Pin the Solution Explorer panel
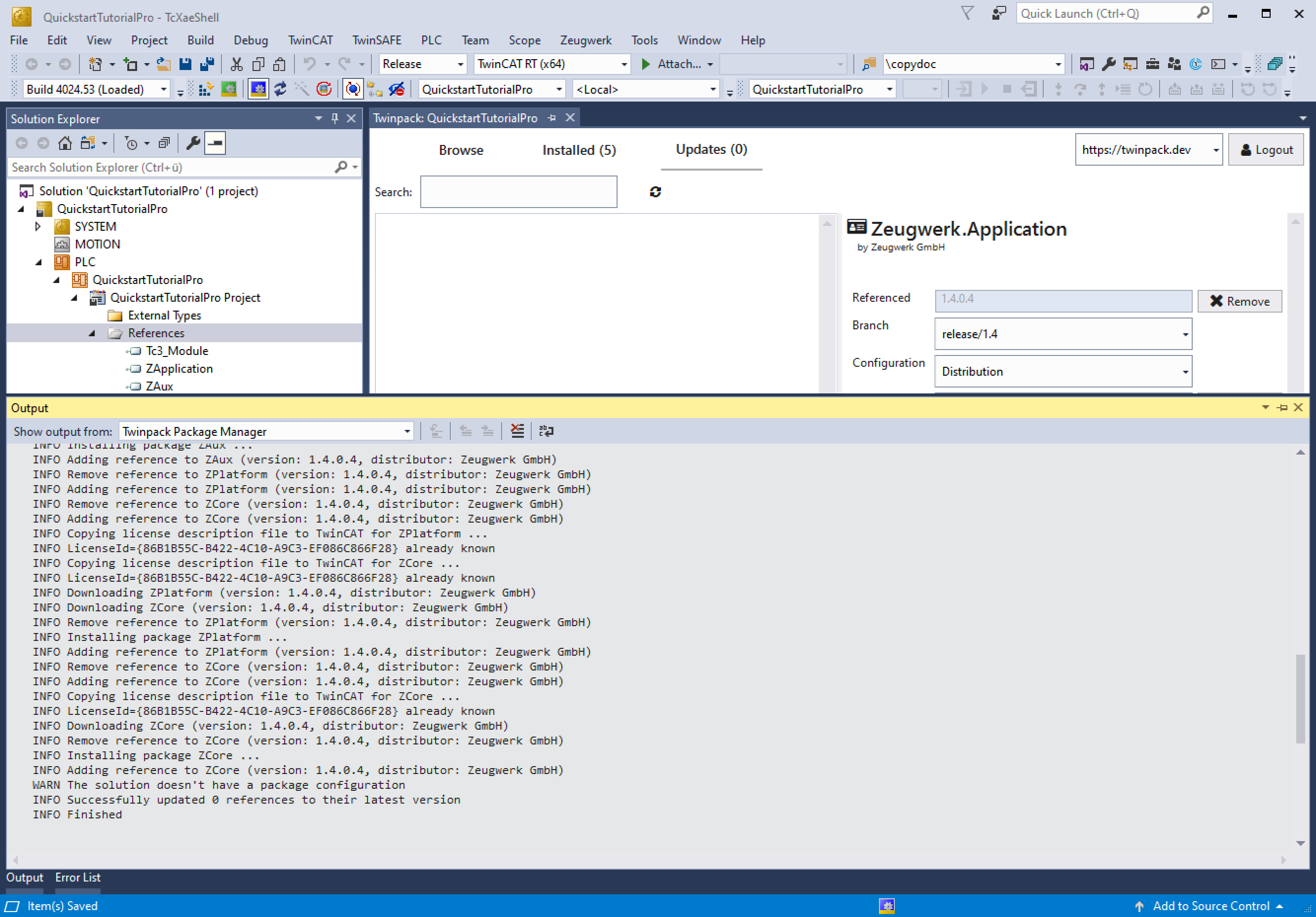The width and height of the screenshot is (1316, 917). click(335, 118)
